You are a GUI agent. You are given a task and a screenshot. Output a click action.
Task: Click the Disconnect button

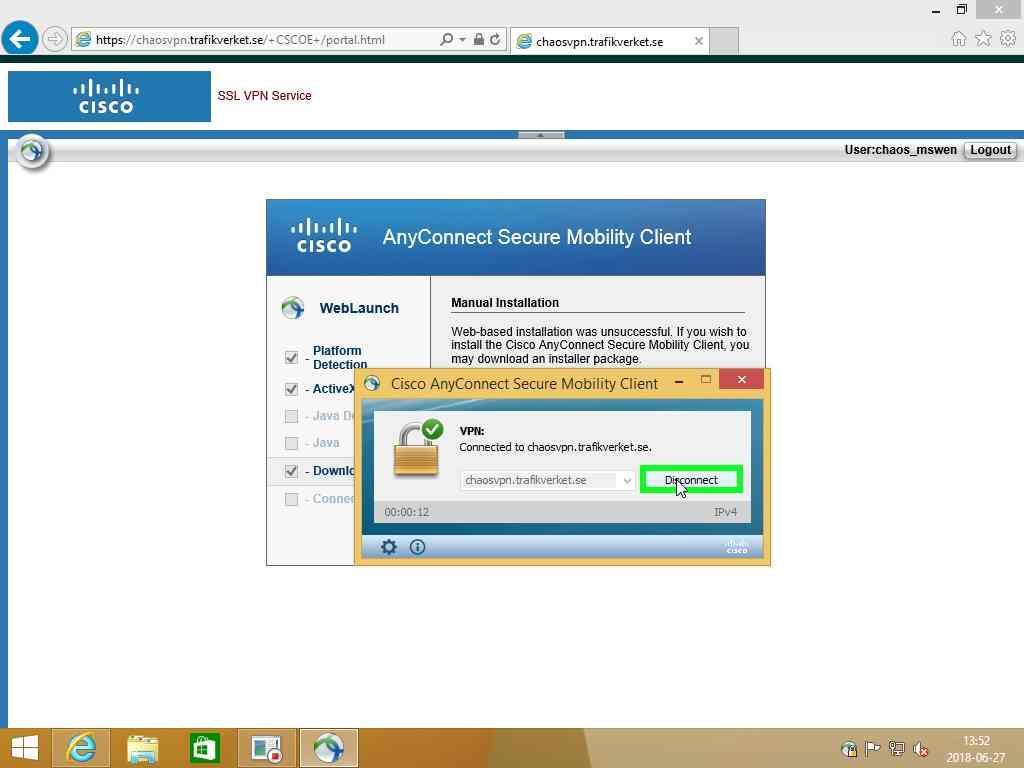(x=691, y=480)
